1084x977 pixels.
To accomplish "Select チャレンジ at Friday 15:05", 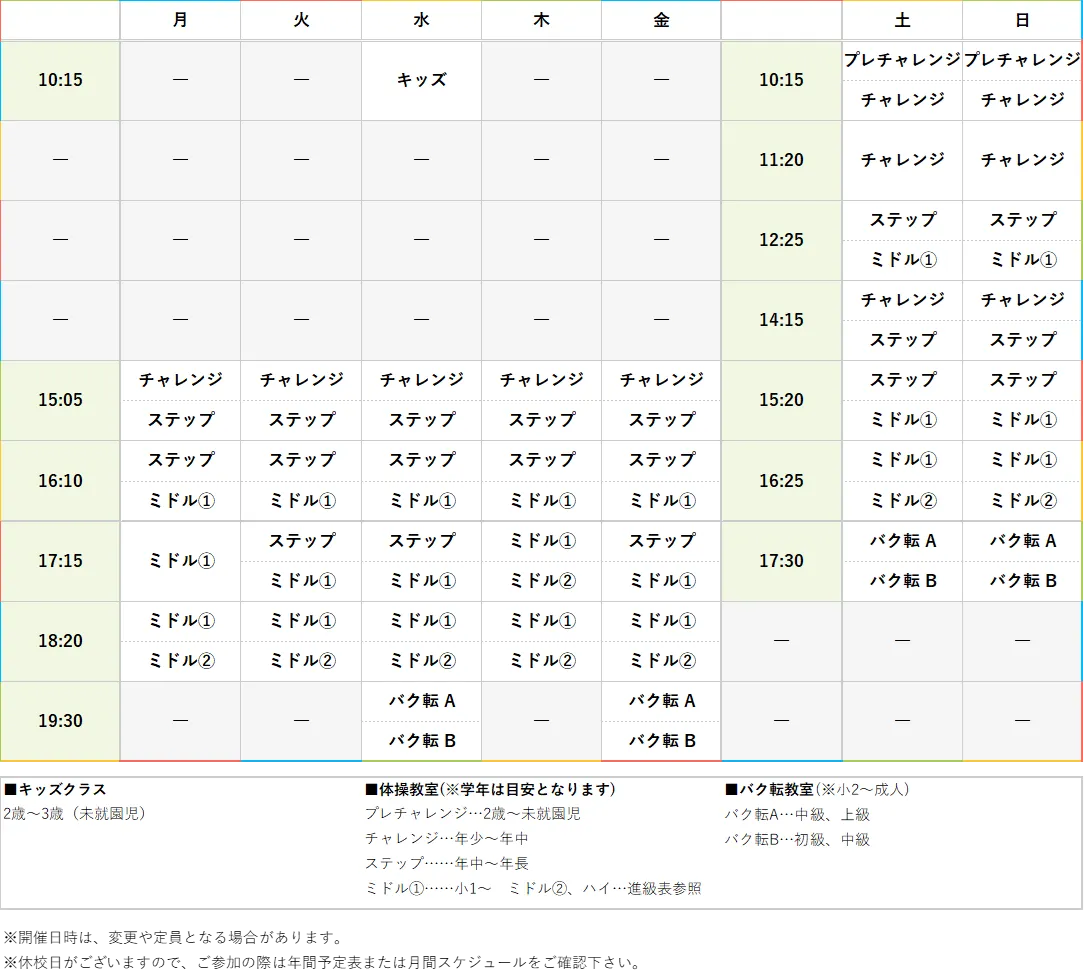I will 660,380.
